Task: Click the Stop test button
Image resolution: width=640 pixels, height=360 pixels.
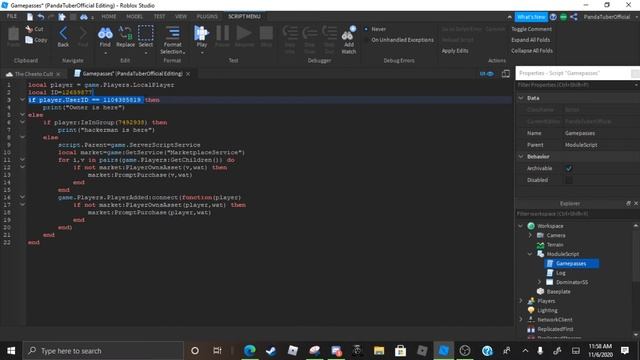Action: [x=266, y=33]
